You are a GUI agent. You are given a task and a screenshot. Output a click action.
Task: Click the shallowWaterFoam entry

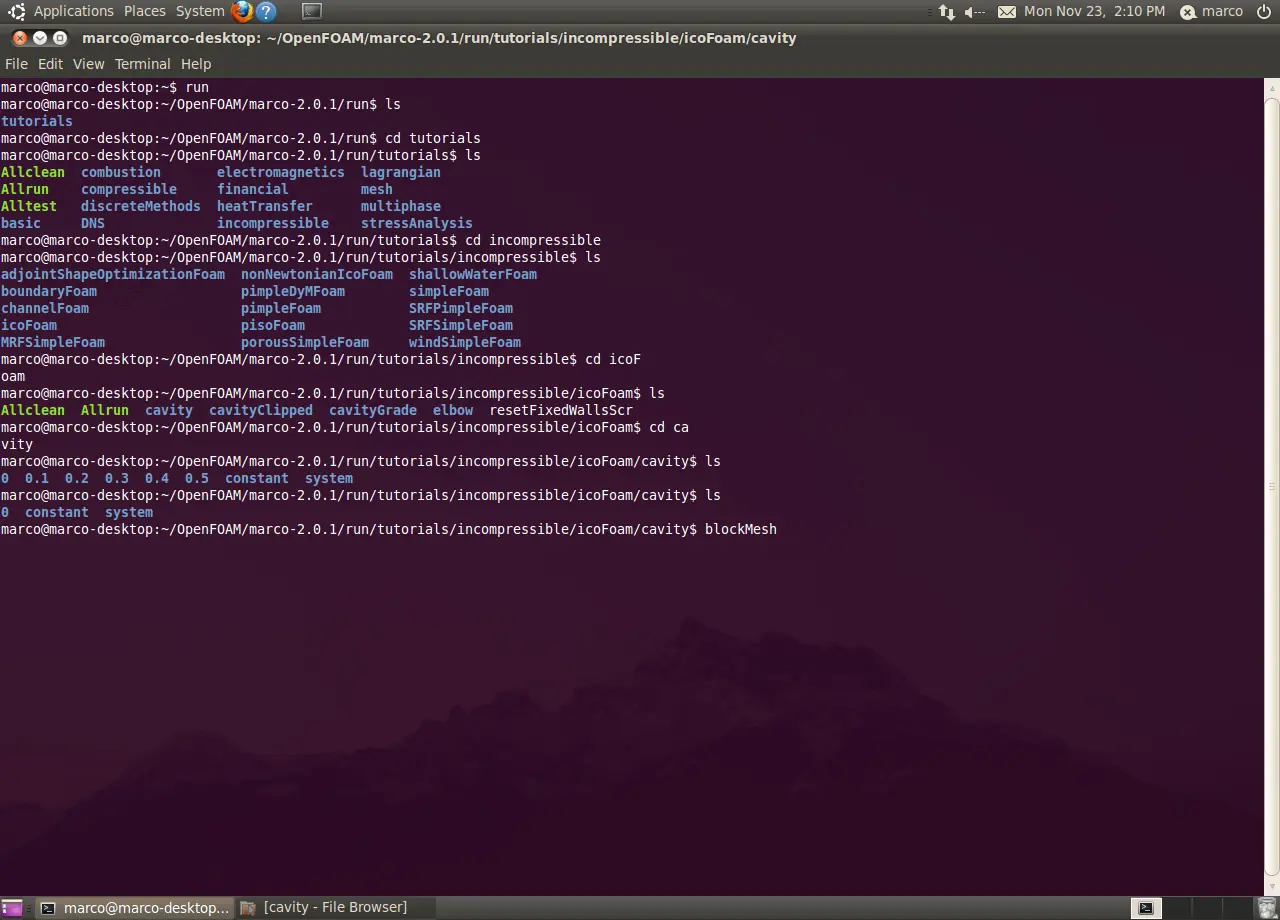pyautogui.click(x=473, y=274)
